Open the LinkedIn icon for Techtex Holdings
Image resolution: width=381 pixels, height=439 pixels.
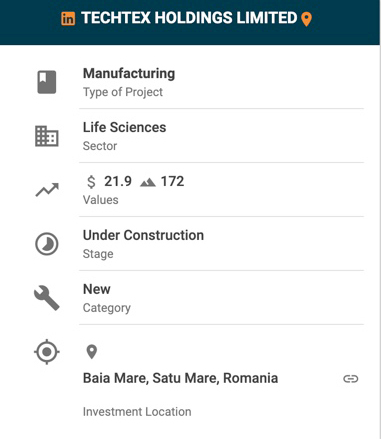click(68, 19)
